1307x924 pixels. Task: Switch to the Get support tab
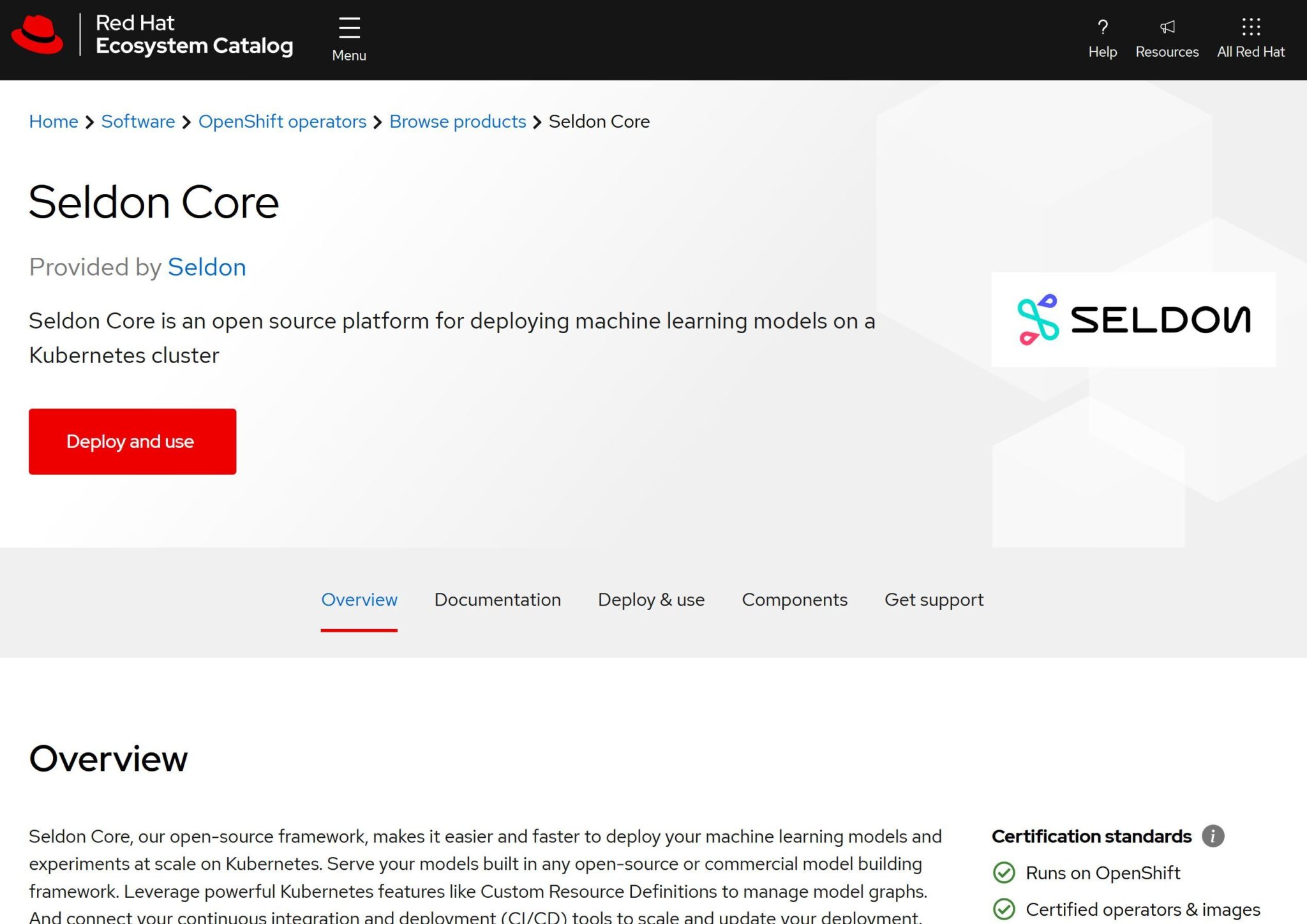click(x=934, y=600)
